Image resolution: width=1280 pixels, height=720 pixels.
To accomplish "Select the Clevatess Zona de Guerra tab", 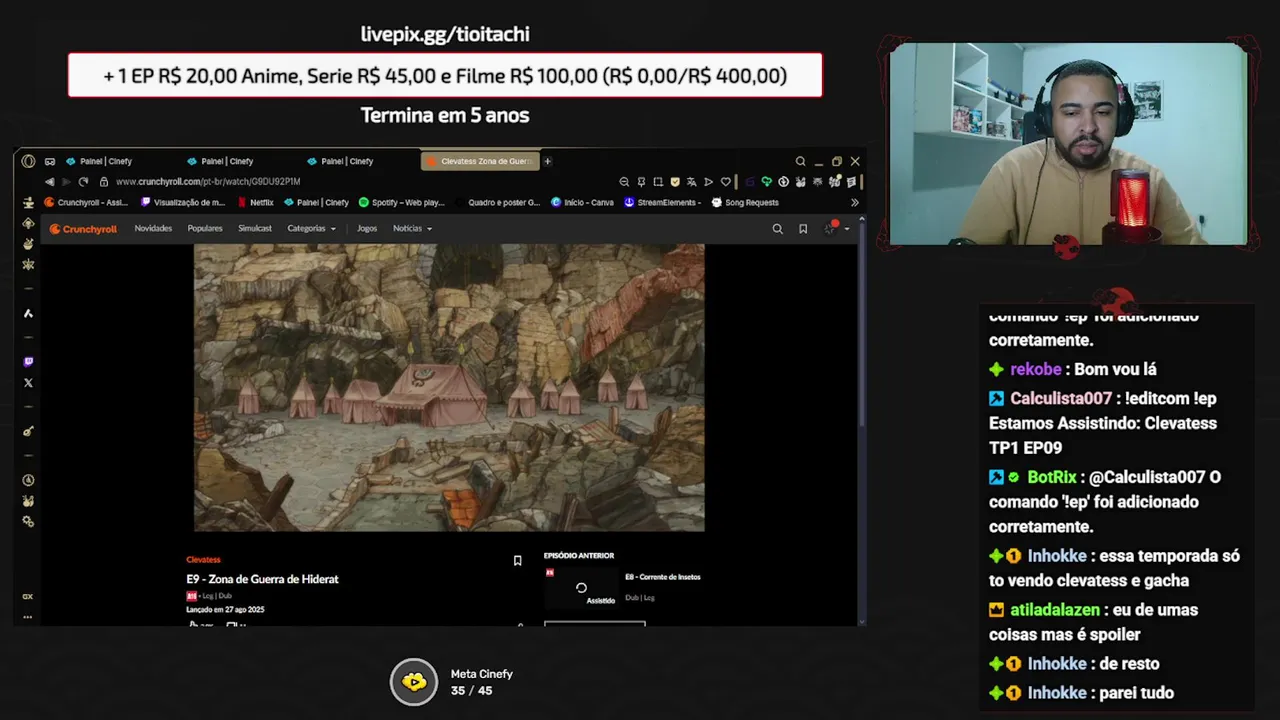I will coord(480,161).
